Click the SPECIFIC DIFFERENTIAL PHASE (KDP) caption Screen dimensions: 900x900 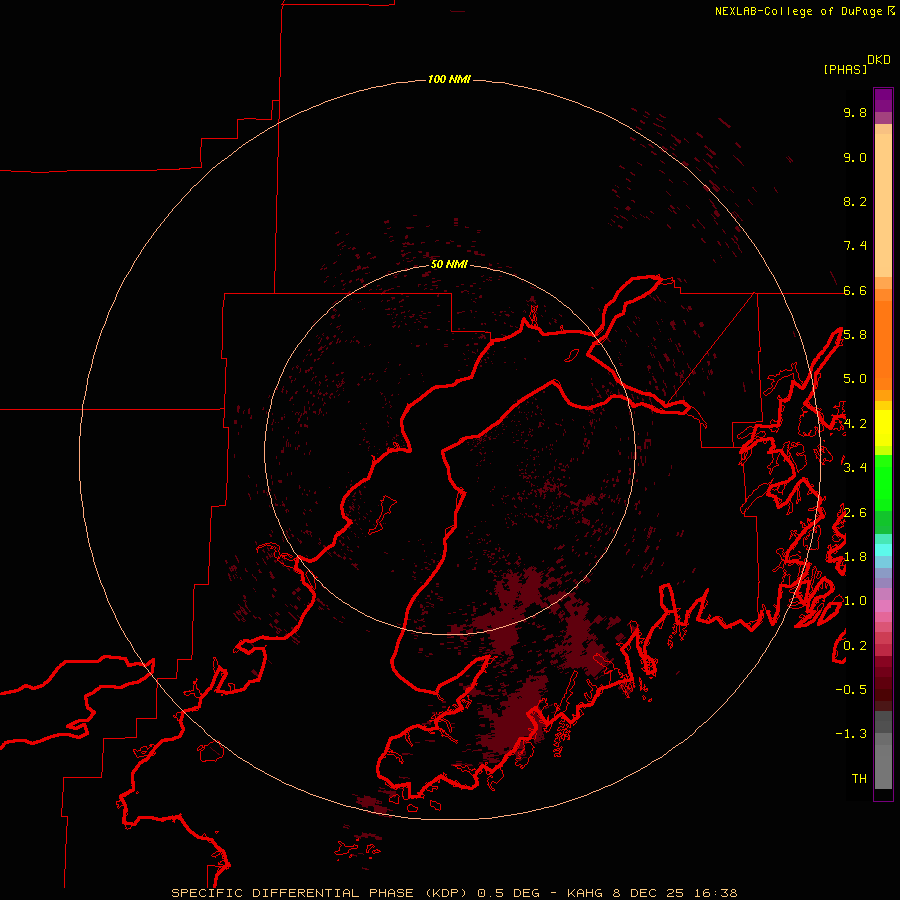(319, 893)
